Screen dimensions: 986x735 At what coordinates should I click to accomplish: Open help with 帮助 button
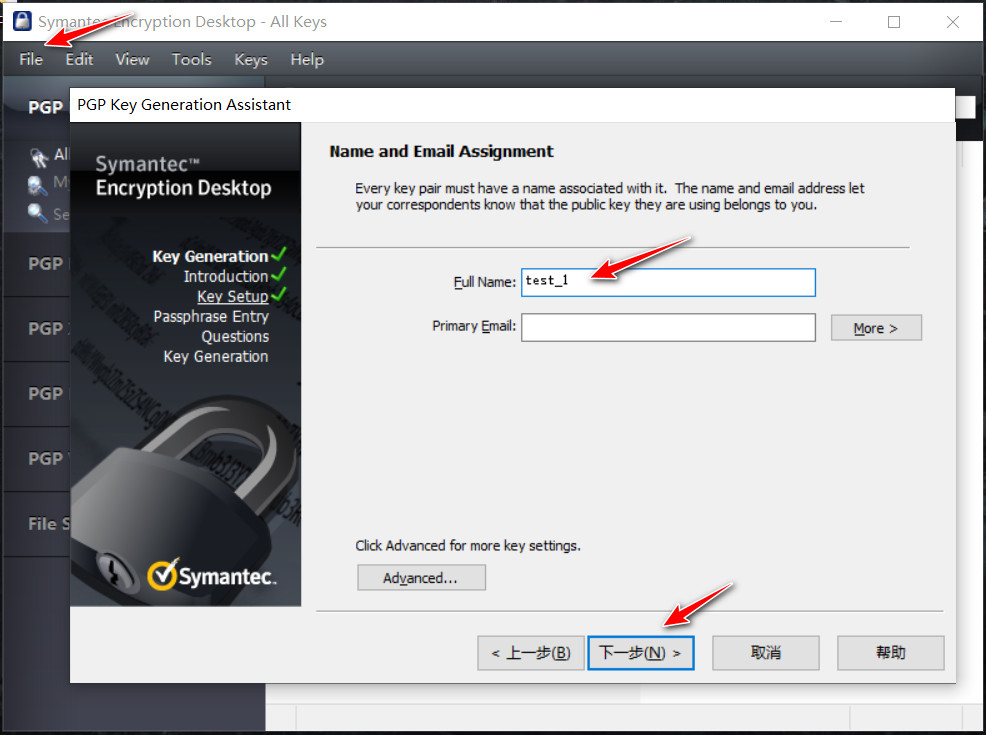pos(890,653)
